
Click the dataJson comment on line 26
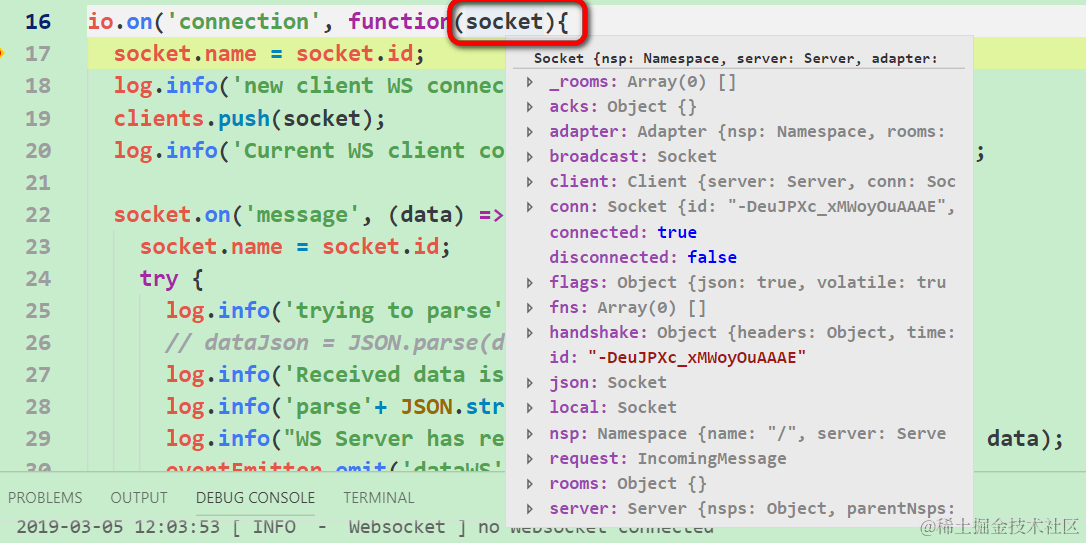[335, 343]
